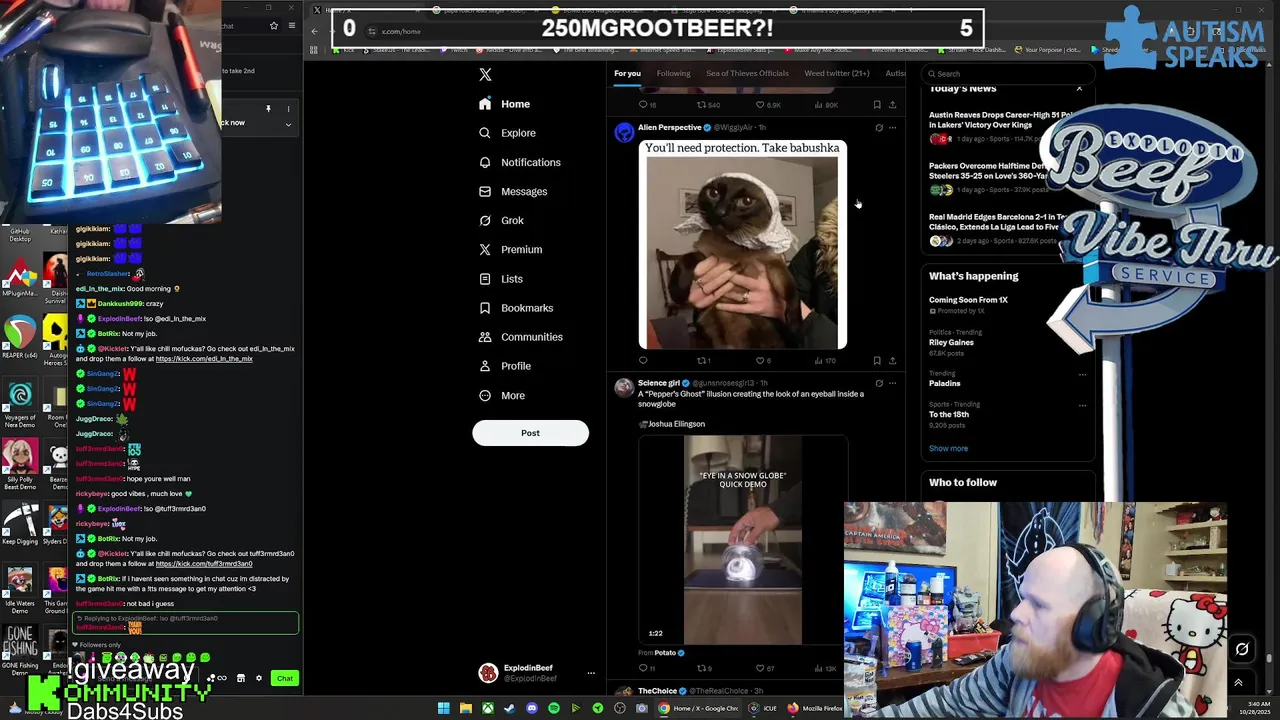Open Science girl post's more options
The image size is (1280, 720).
pyautogui.click(x=893, y=383)
